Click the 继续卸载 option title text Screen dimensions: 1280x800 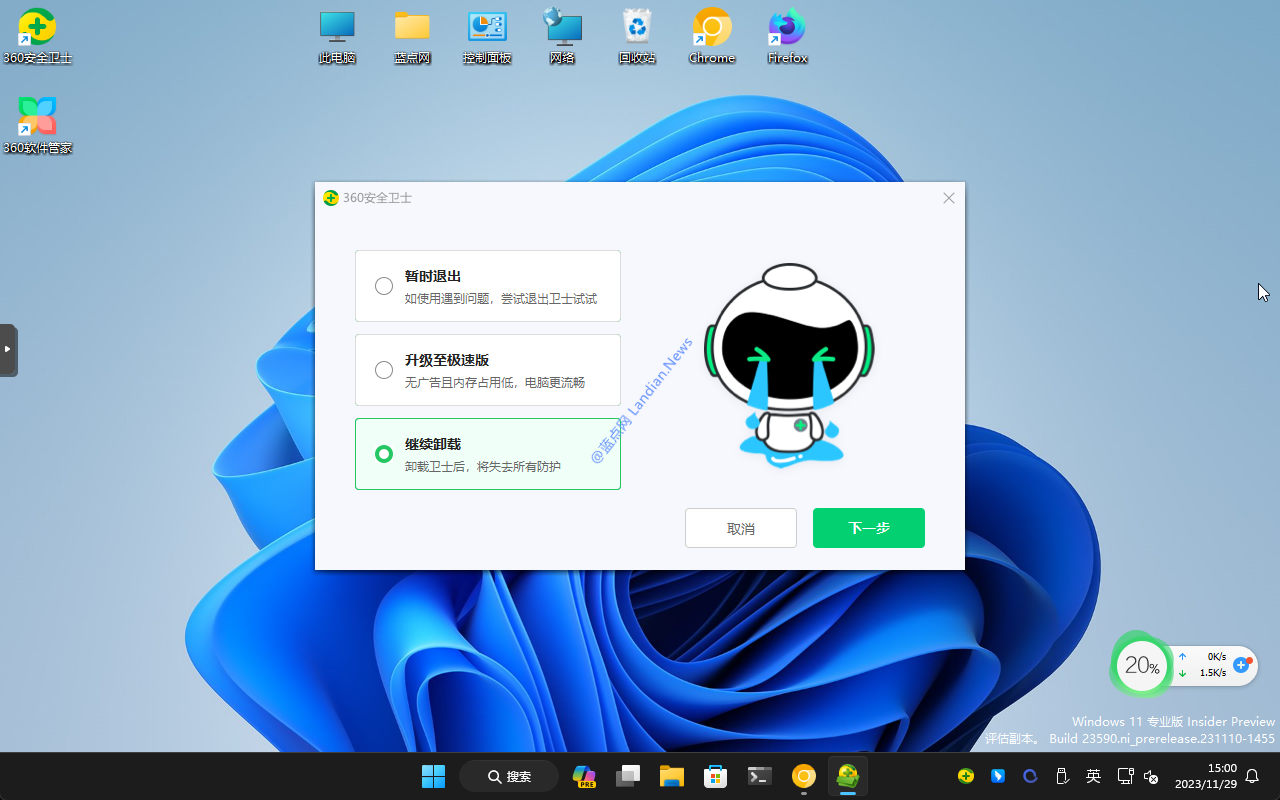pos(433,444)
